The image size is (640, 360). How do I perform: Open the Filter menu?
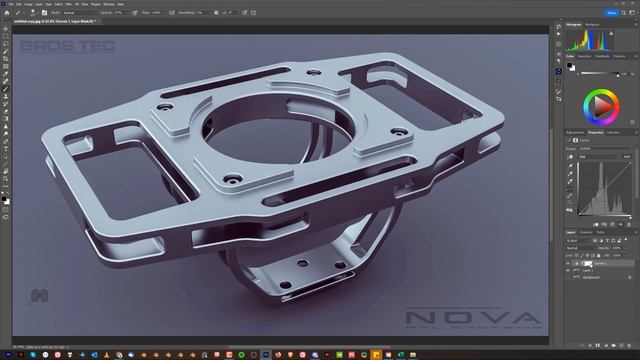68,4
